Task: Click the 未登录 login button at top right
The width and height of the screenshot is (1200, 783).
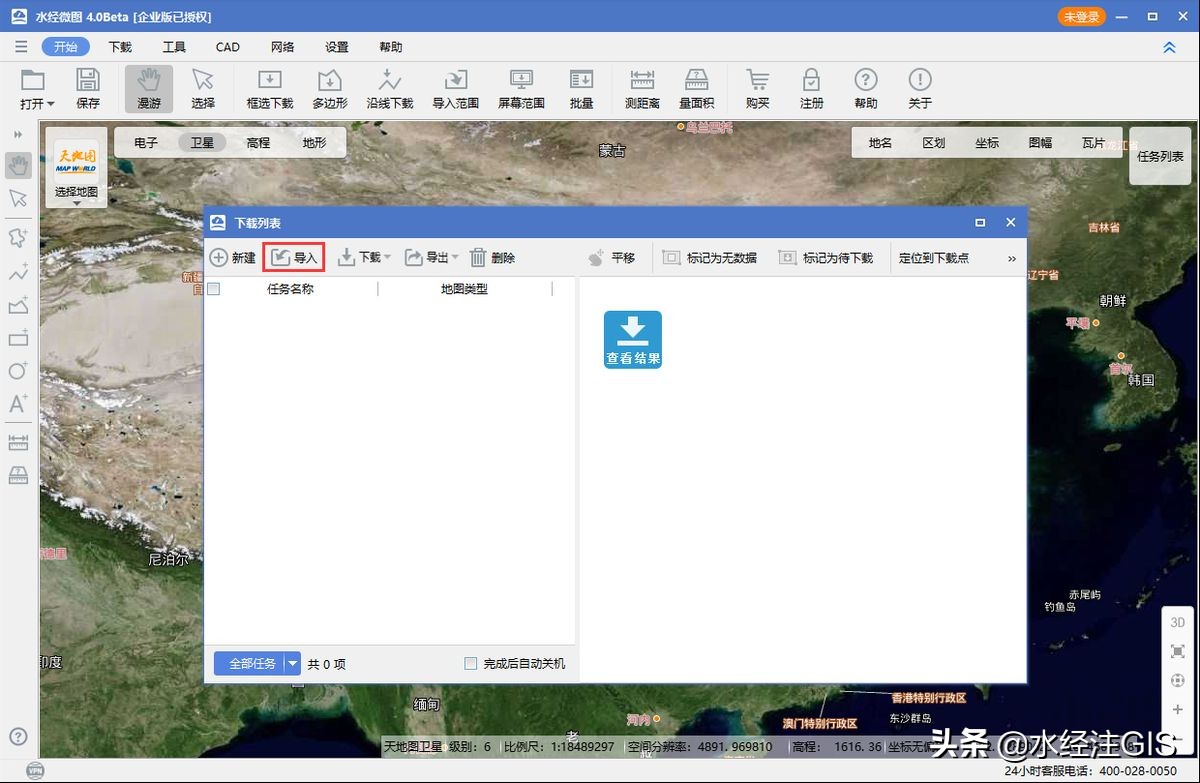Action: click(1083, 16)
